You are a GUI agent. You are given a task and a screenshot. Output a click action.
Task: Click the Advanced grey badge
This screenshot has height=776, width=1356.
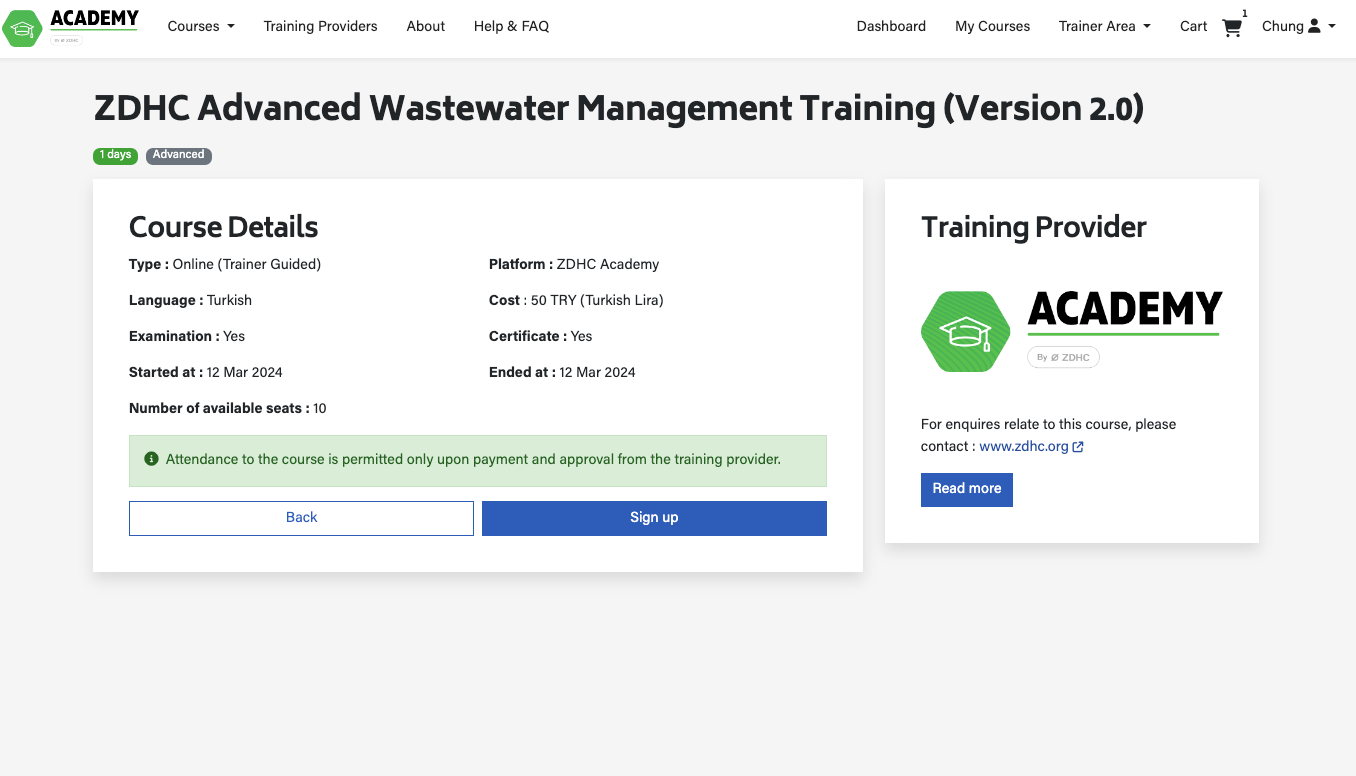coord(179,155)
